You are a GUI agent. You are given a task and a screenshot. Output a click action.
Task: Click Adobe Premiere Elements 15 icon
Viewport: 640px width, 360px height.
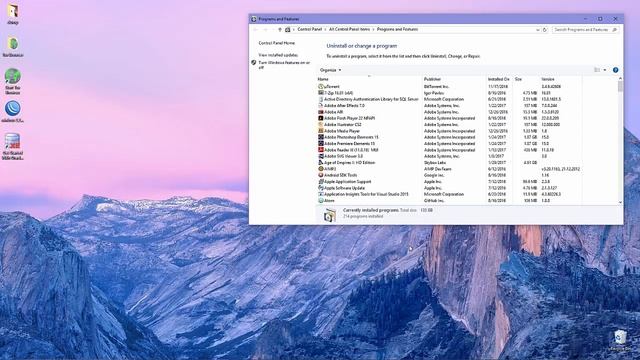coord(321,144)
